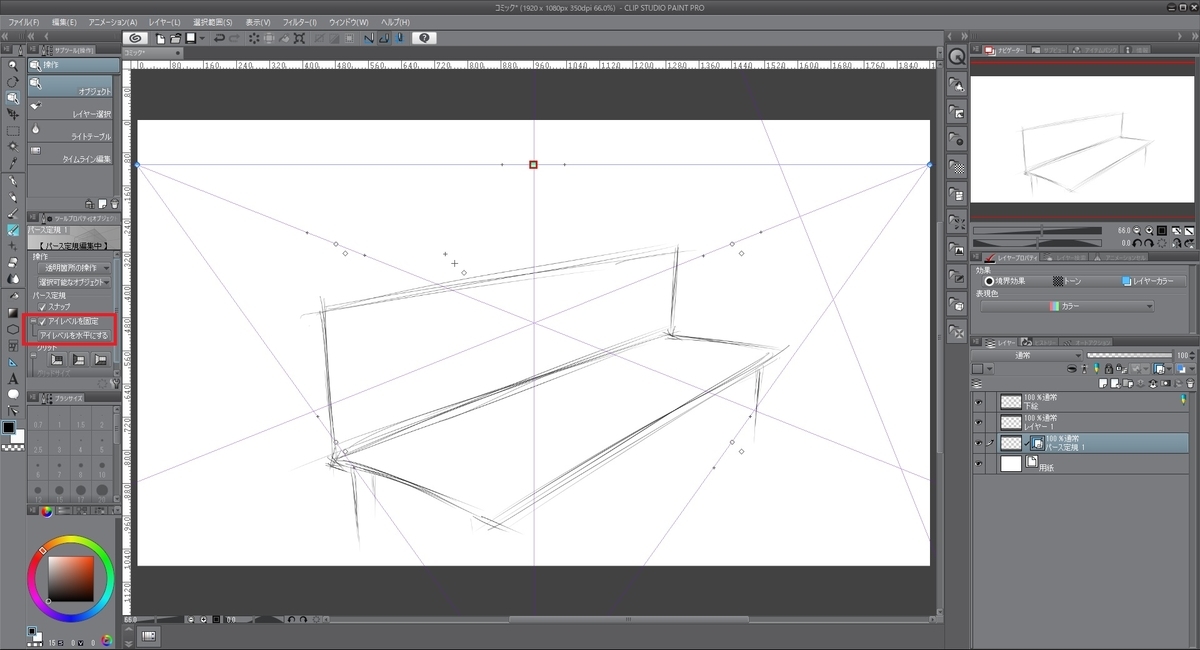The height and width of the screenshot is (650, 1200).
Task: Click the Open file icon
Action: pos(175,37)
